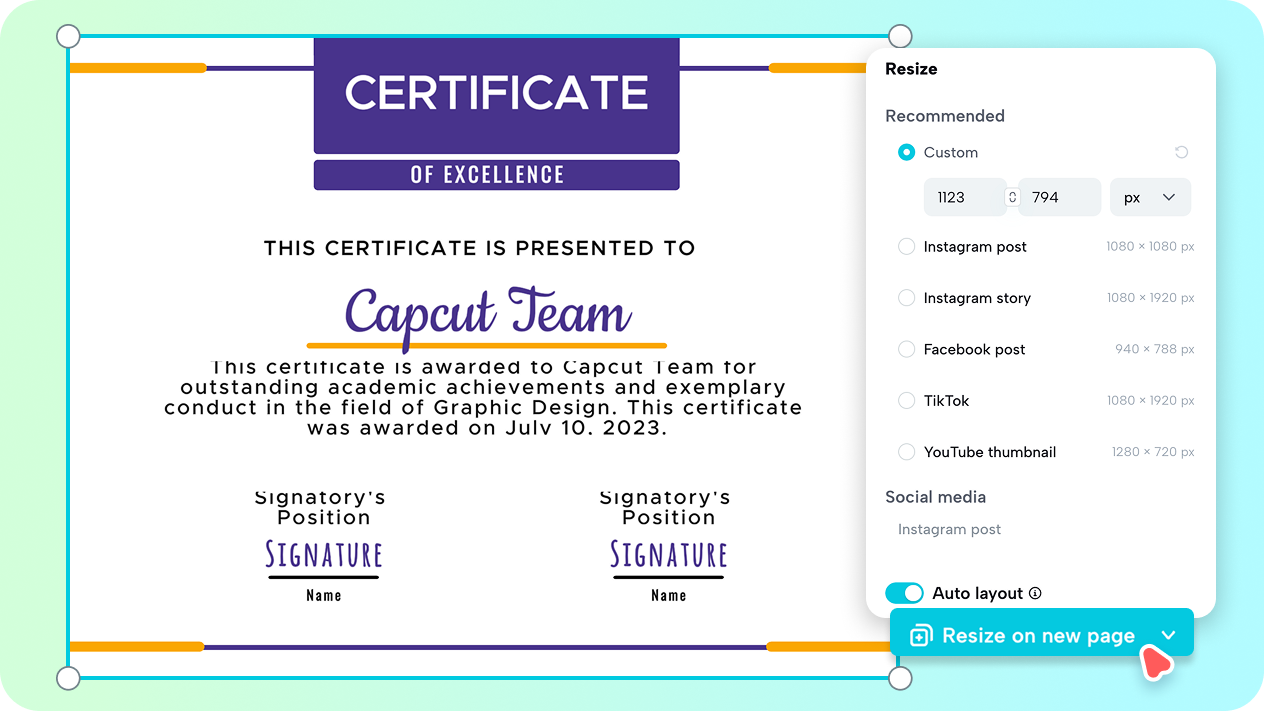
Task: Open the px unit dropdown
Action: pos(1150,197)
